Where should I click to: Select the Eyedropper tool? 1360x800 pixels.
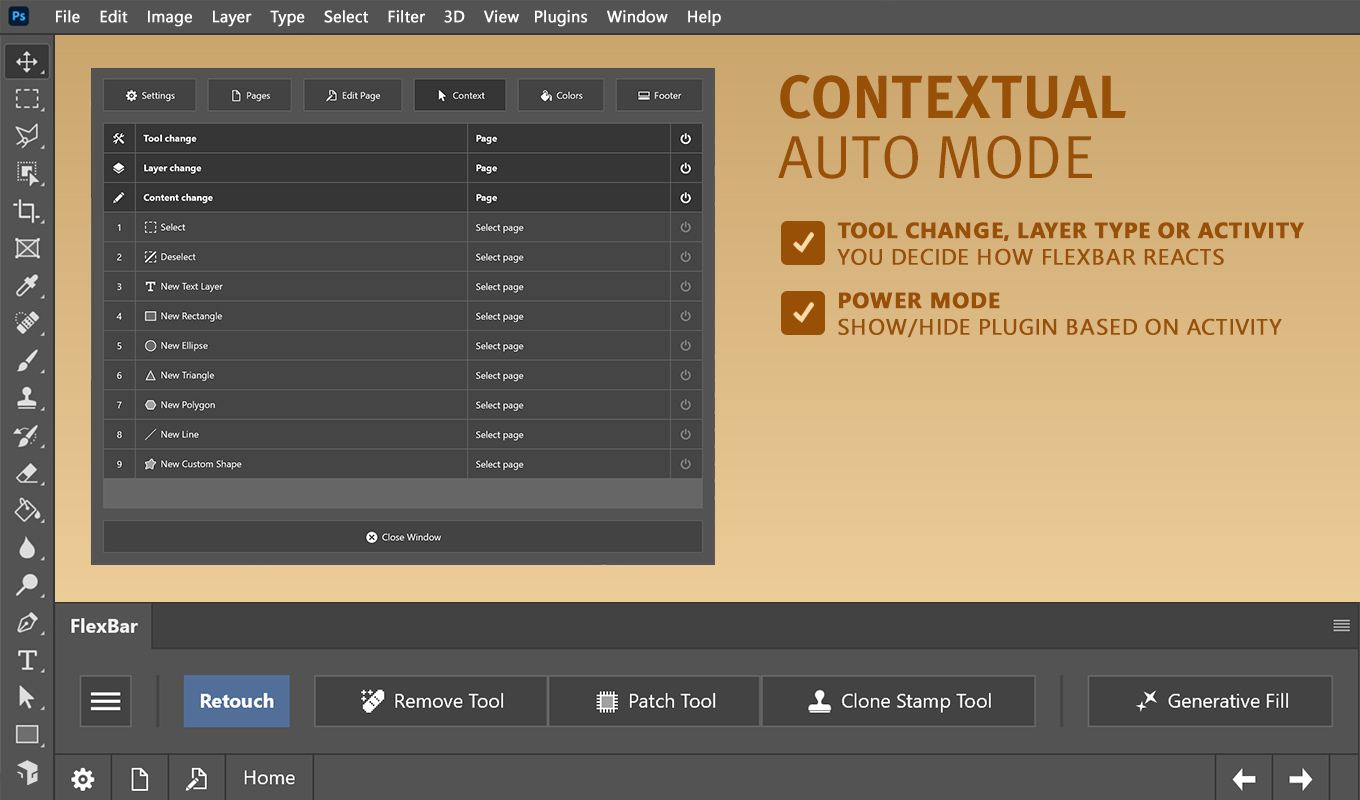(x=27, y=286)
